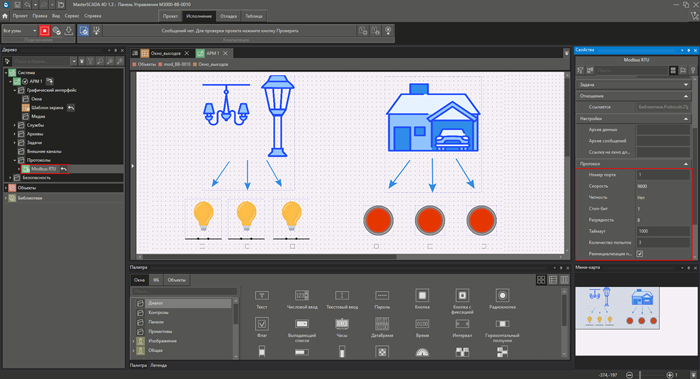Select the Выпадающий список palette element
Screen dimensions: 700x379
(x=302, y=329)
